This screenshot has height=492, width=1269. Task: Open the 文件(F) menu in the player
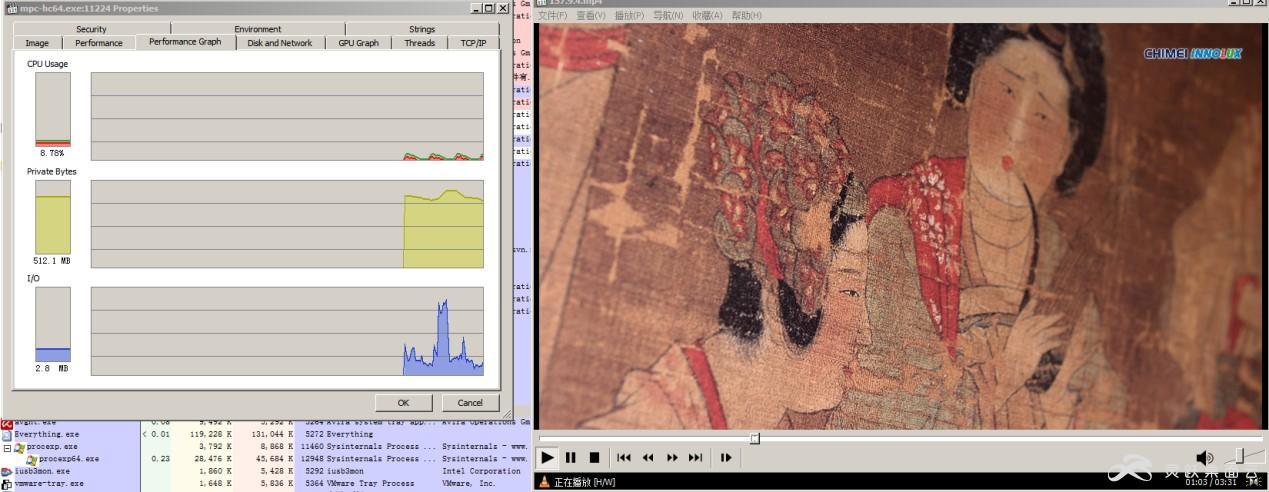tap(552, 16)
